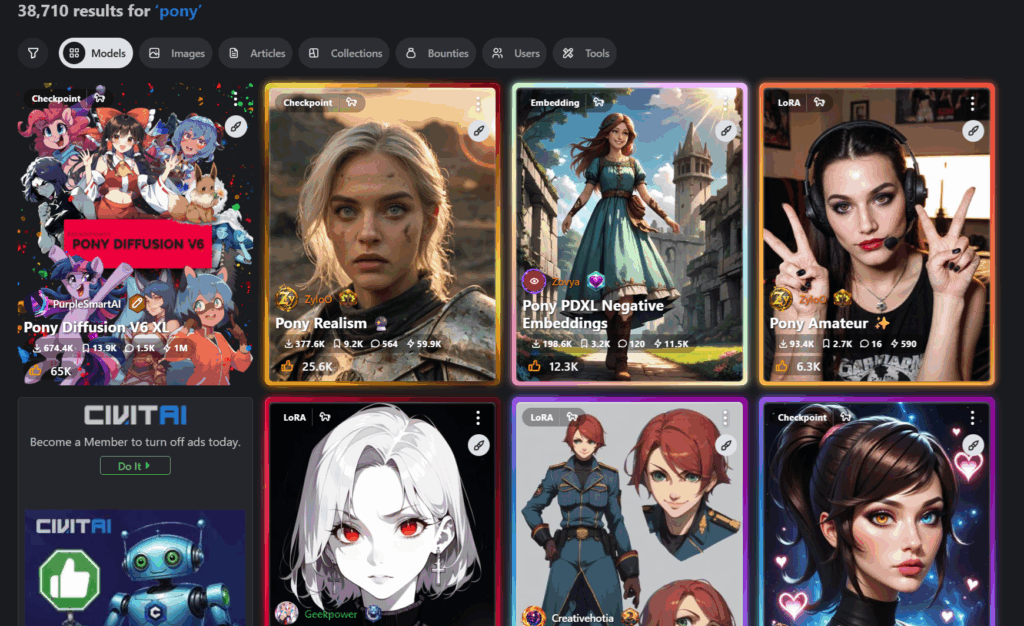Screen dimensions: 1024x626
Task: Click the 674.4K download count on Pony Diffusion
Action: 53,348
